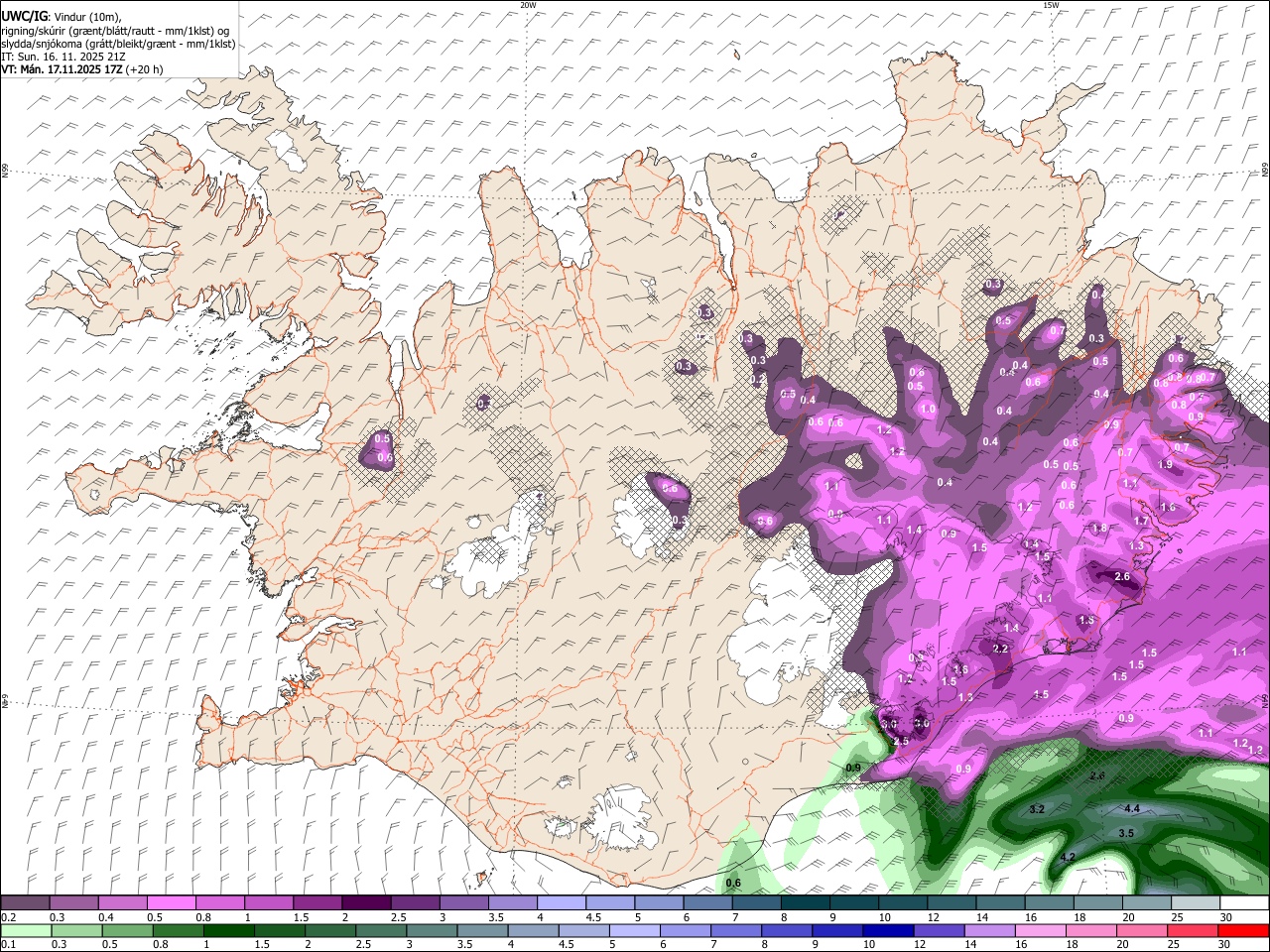The height and width of the screenshot is (952, 1270).
Task: Click the '0.2' label on the top legend row
Action: pyautogui.click(x=9, y=917)
